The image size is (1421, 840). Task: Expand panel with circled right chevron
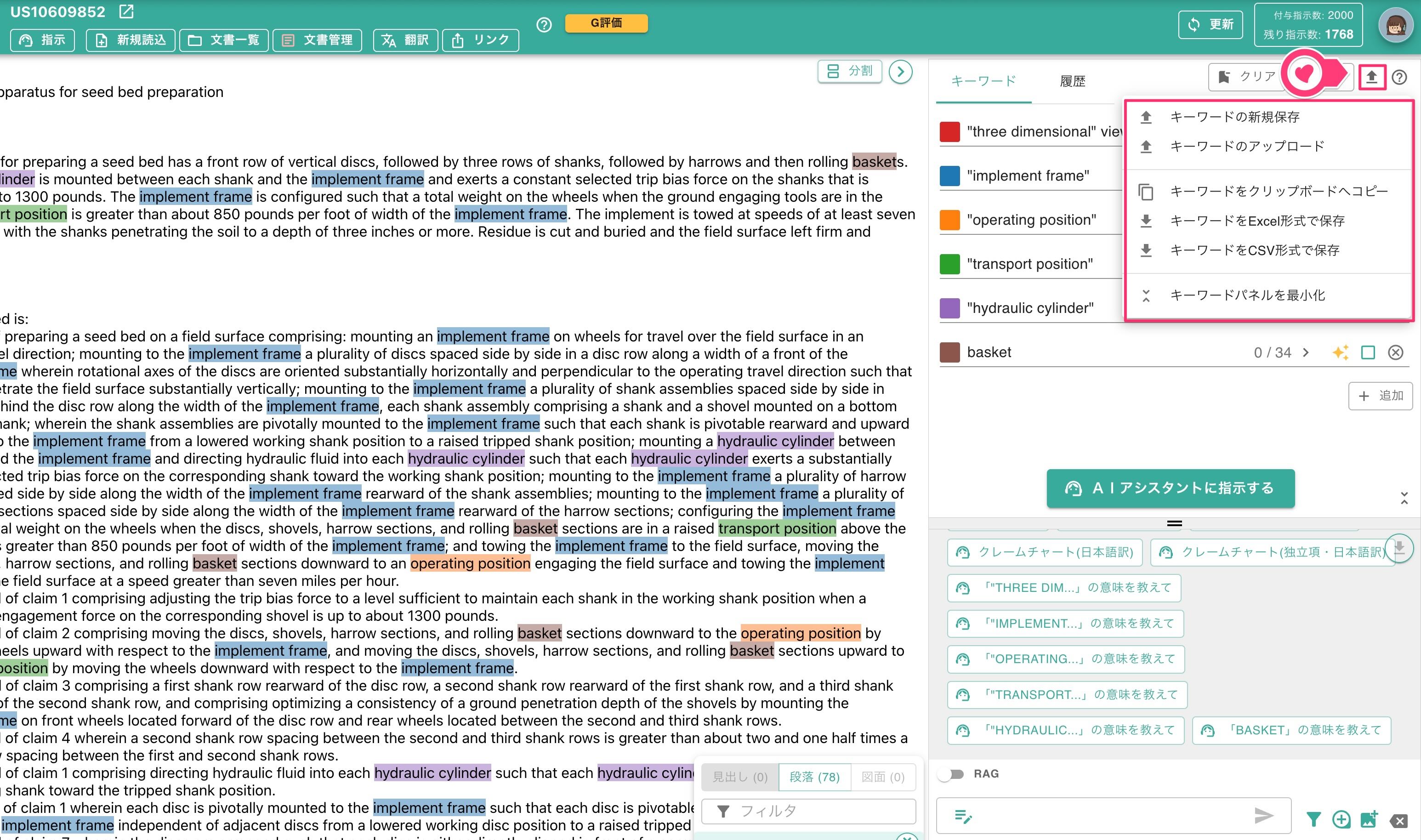[901, 71]
